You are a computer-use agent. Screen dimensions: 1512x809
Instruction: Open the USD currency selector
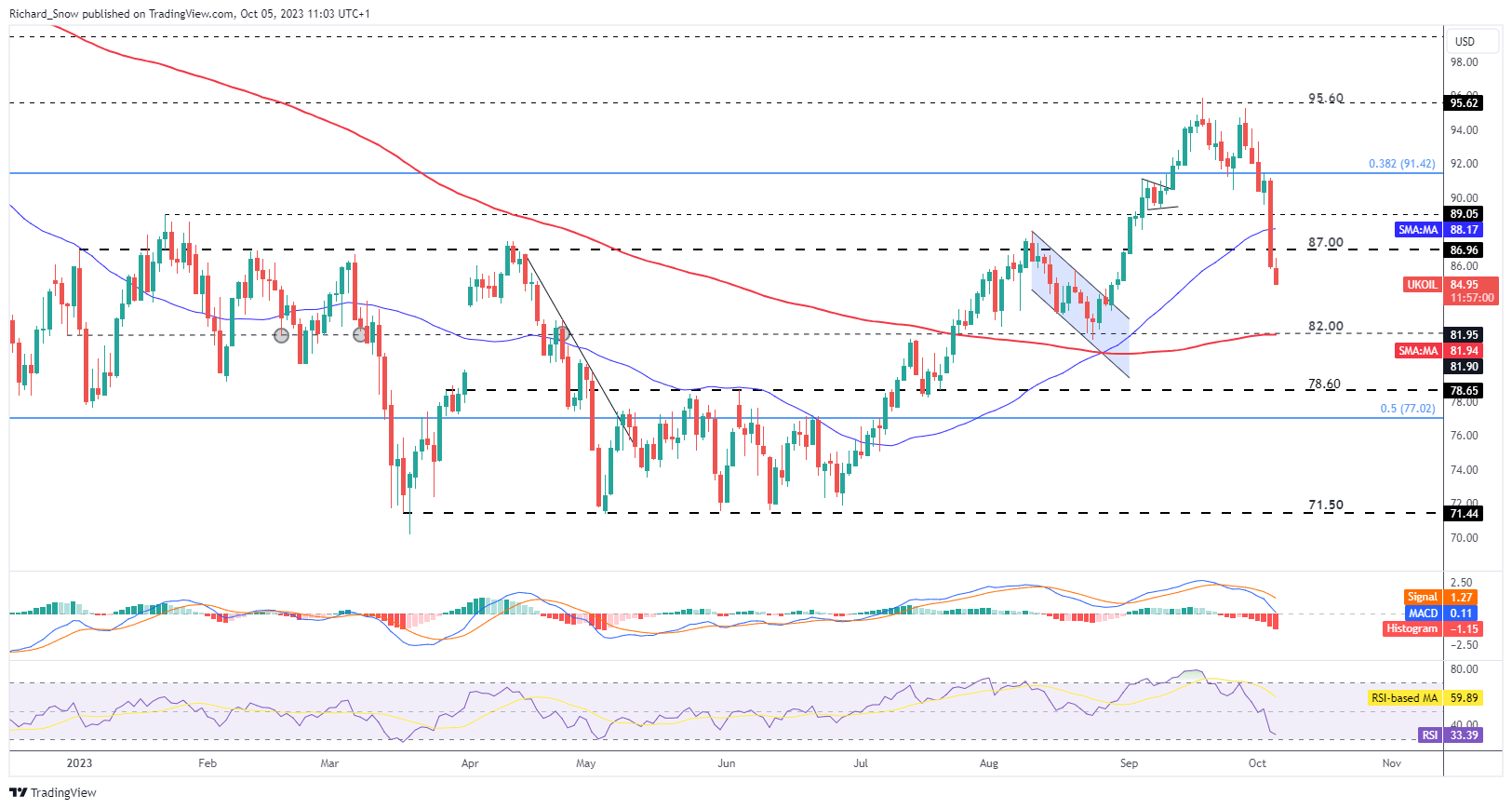1472,41
